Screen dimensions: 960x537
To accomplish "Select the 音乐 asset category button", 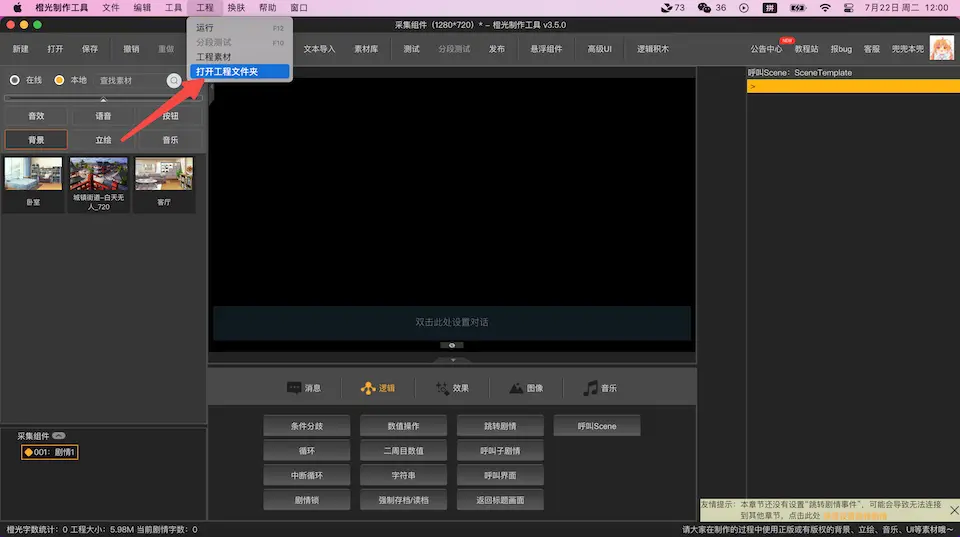I will point(170,140).
